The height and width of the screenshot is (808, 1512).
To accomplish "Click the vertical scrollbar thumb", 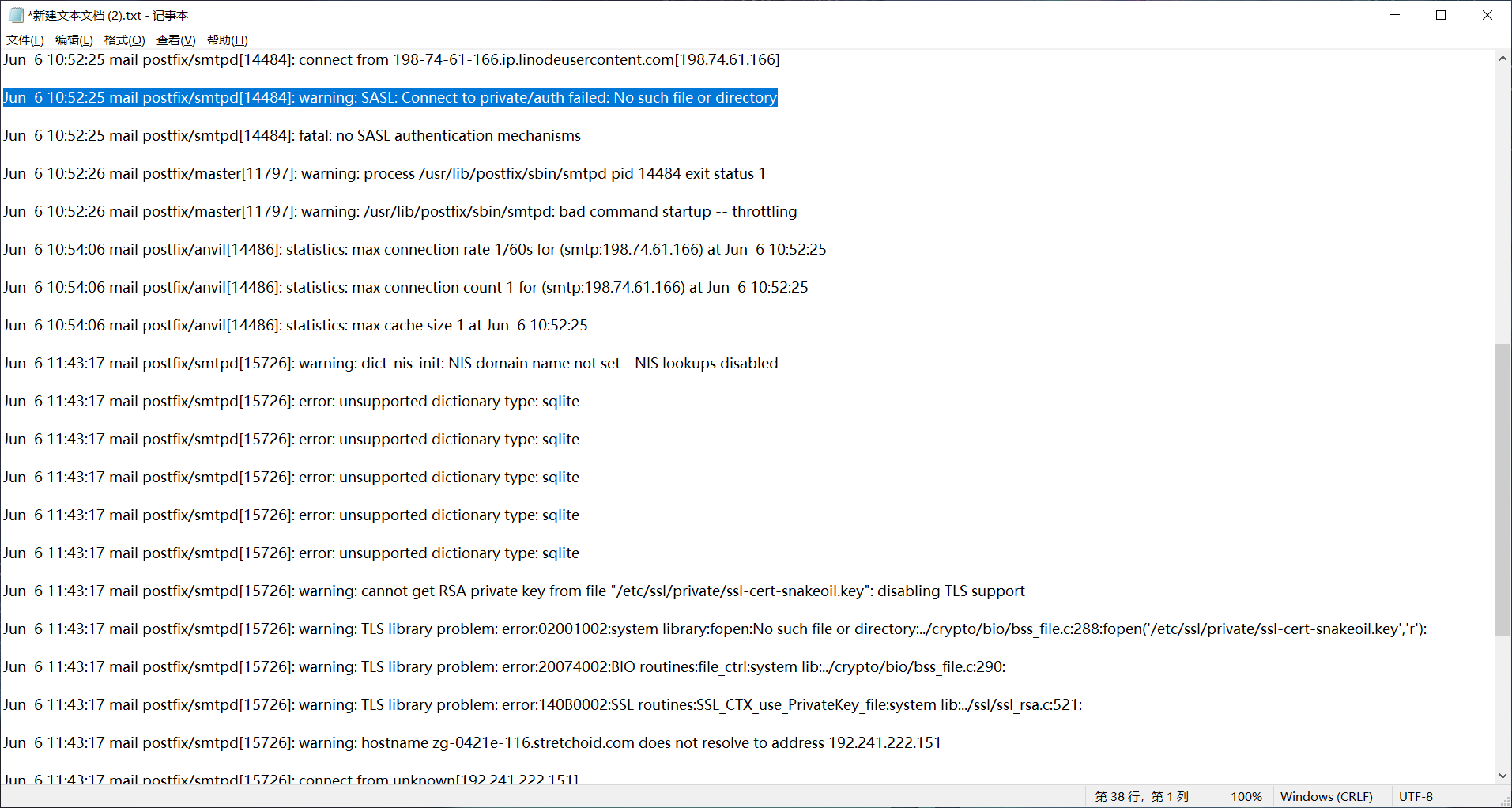I will (1503, 490).
